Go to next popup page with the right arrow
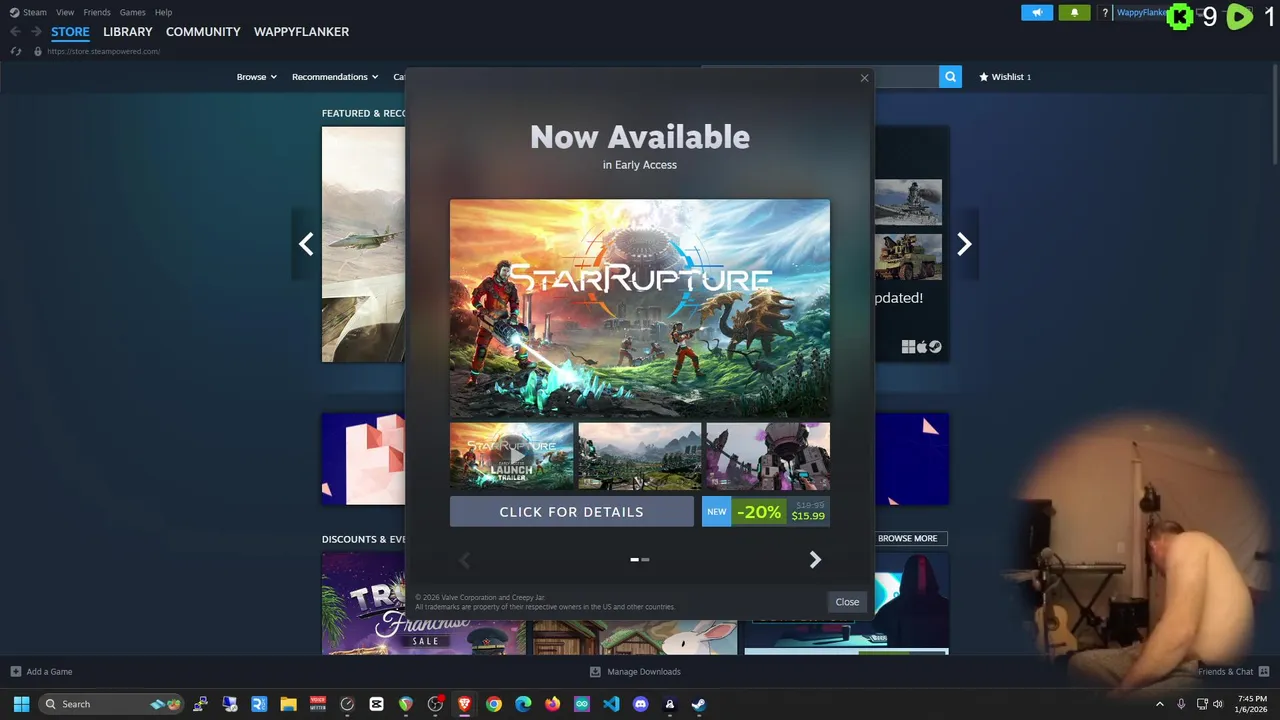This screenshot has height=720, width=1280. point(815,560)
